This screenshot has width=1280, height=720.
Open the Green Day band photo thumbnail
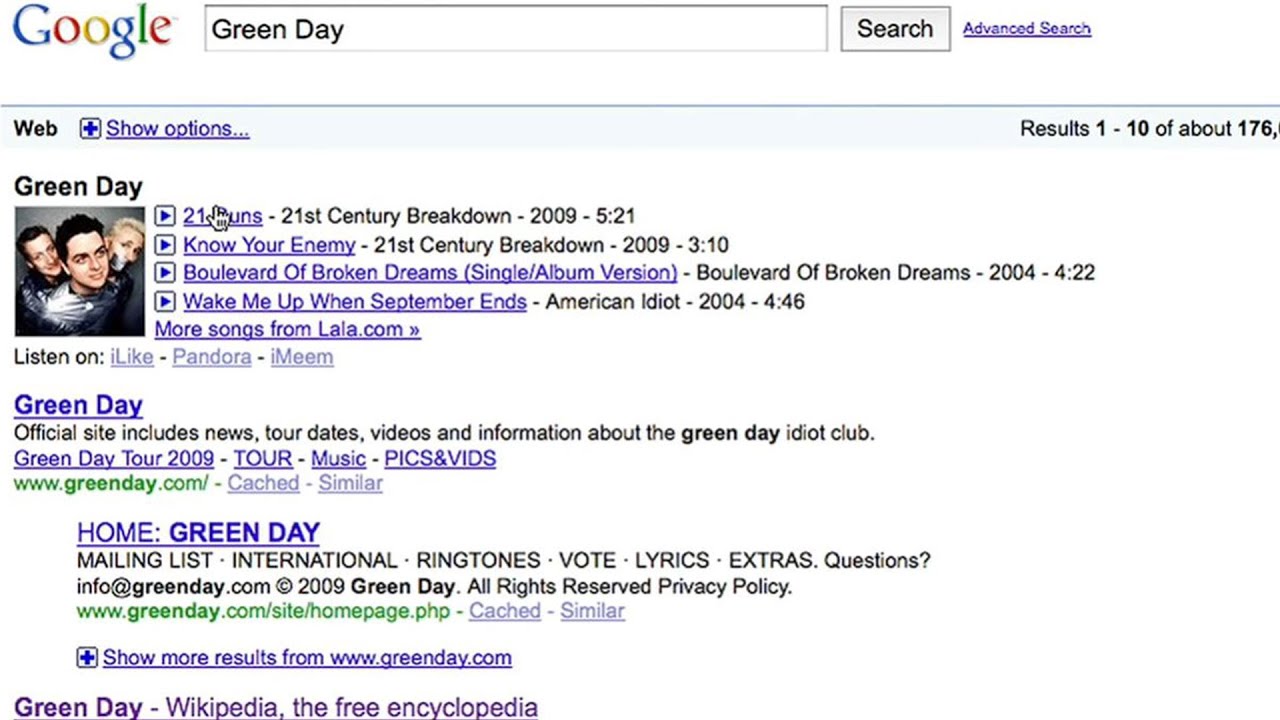pyautogui.click(x=79, y=271)
